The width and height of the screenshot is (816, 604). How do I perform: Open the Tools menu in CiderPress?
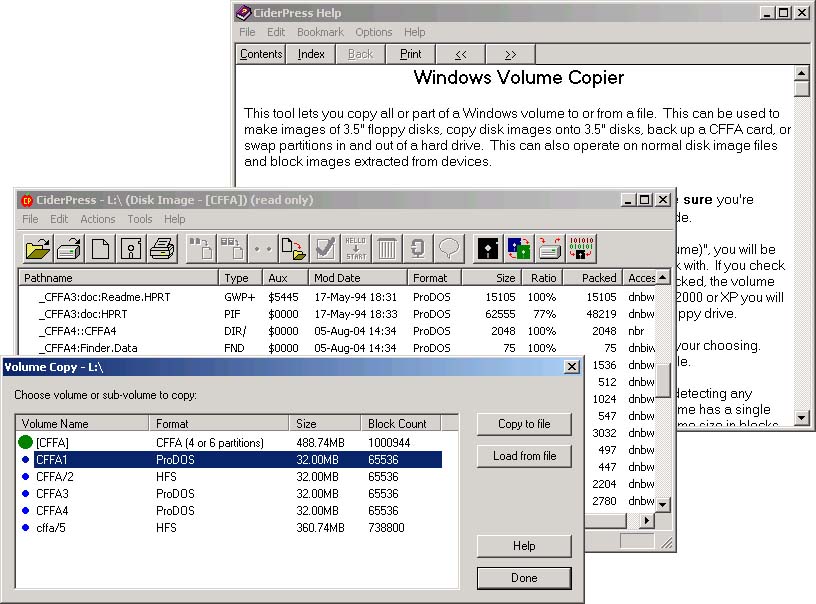pos(140,219)
